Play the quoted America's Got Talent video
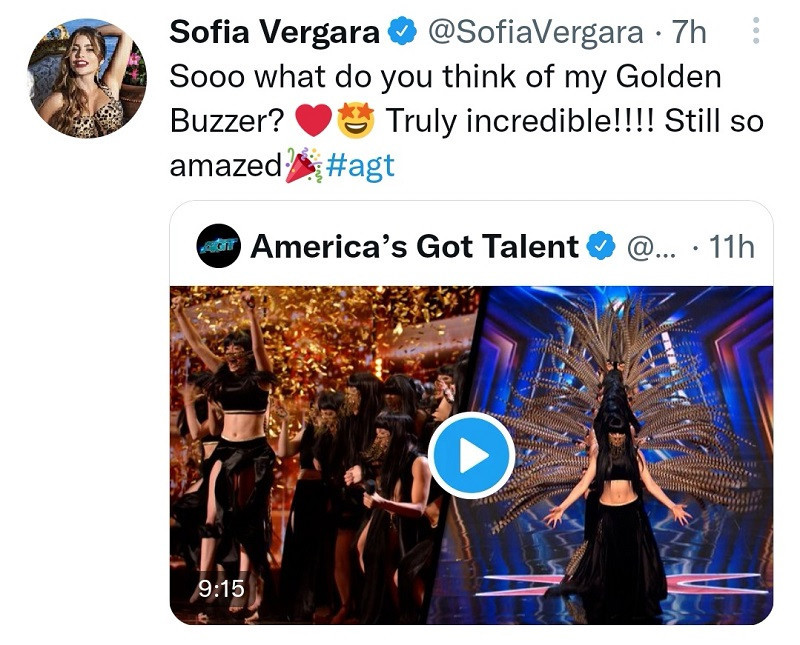 [471, 455]
